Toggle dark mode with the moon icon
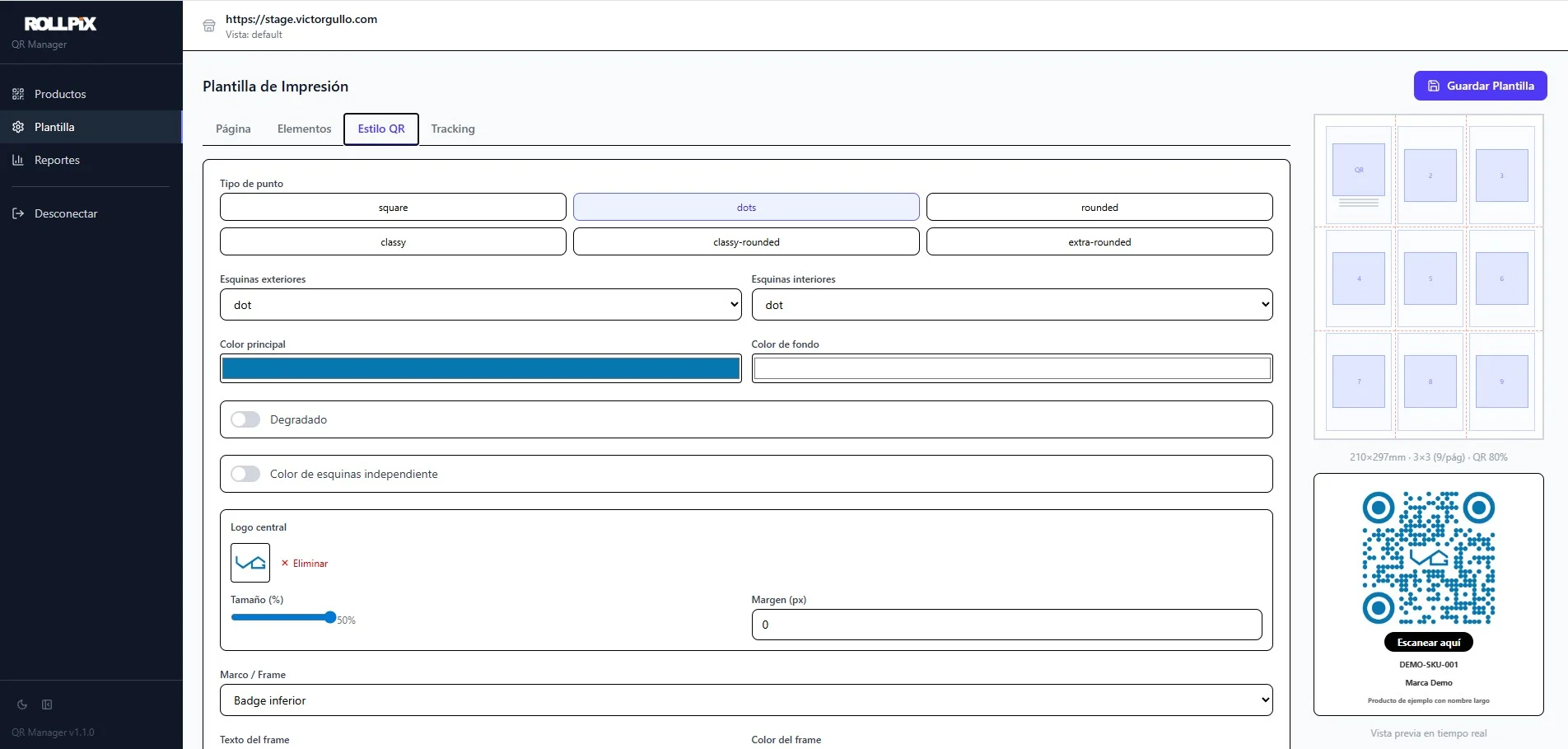The width and height of the screenshot is (1568, 749). (22, 705)
